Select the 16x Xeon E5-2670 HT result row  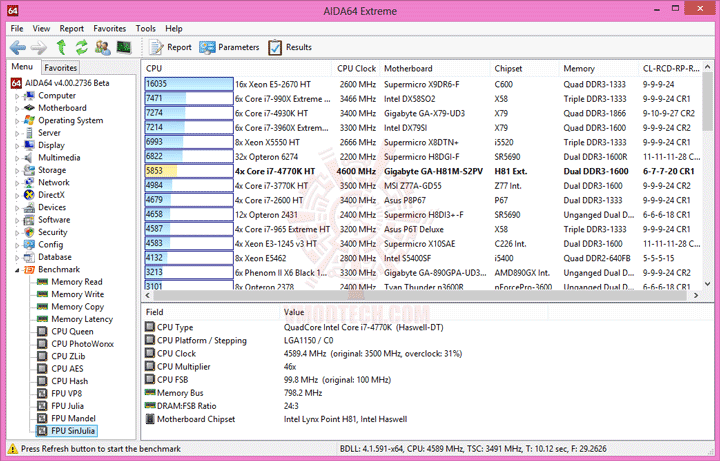[422, 84]
